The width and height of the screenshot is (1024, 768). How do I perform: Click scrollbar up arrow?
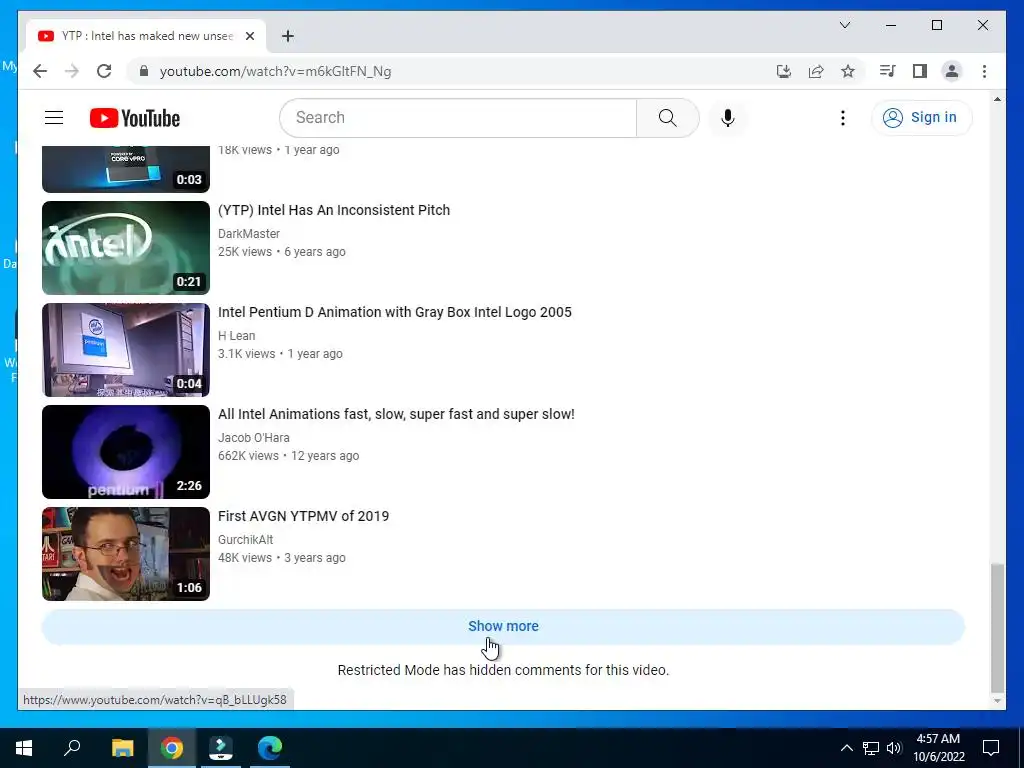pos(997,99)
